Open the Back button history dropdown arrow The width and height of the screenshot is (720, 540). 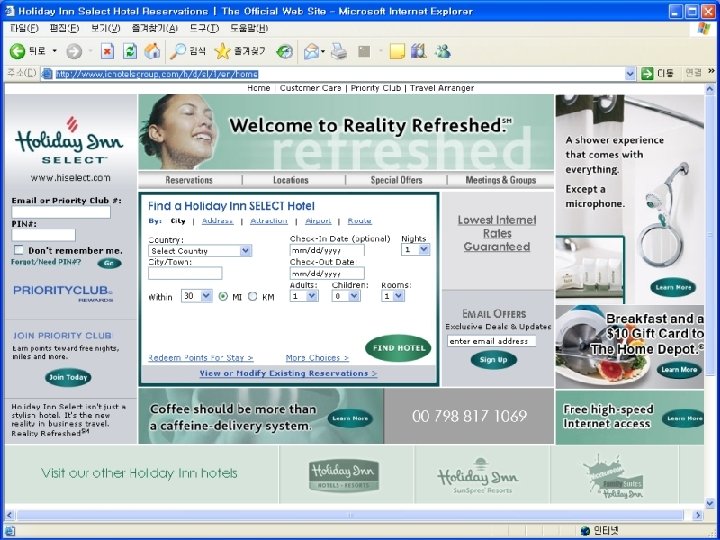point(55,51)
